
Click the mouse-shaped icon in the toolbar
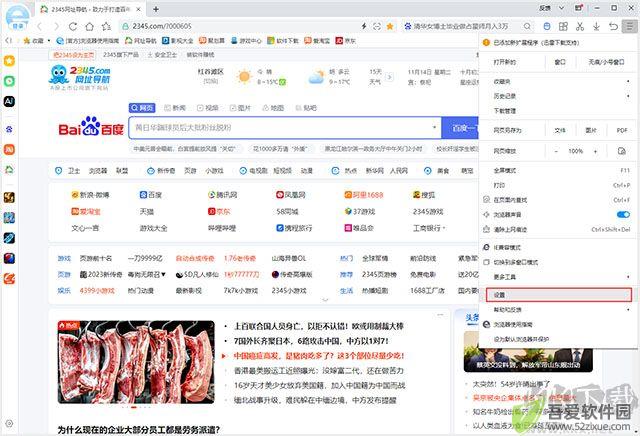coord(547,26)
